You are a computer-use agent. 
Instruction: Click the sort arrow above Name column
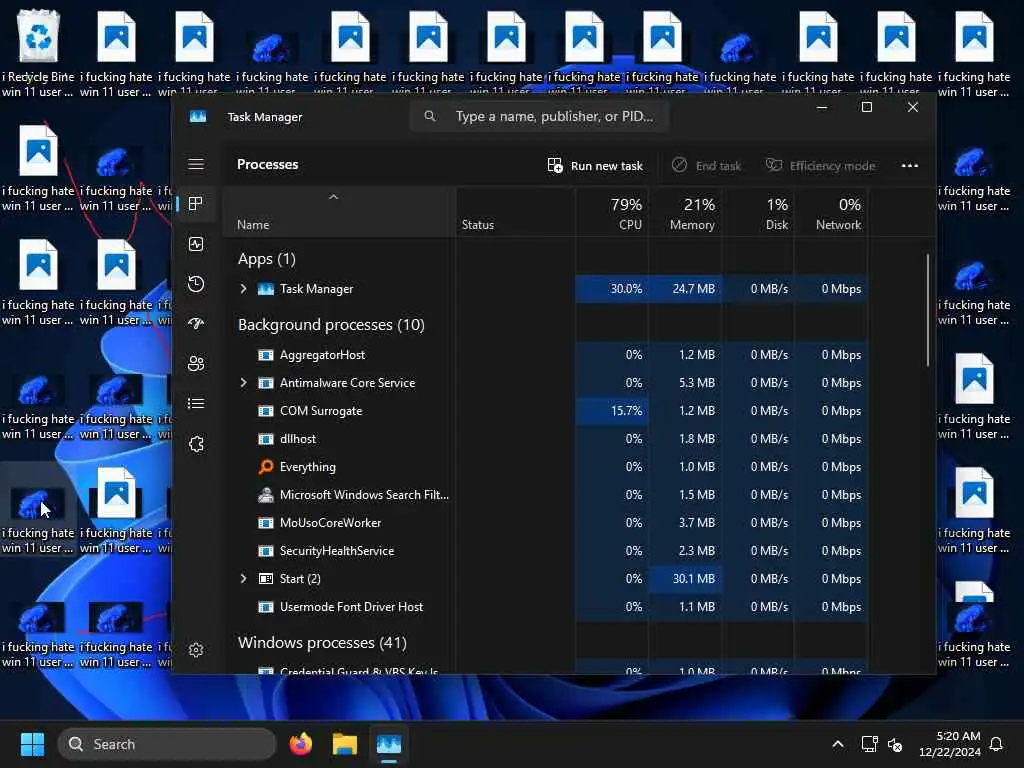(x=334, y=197)
